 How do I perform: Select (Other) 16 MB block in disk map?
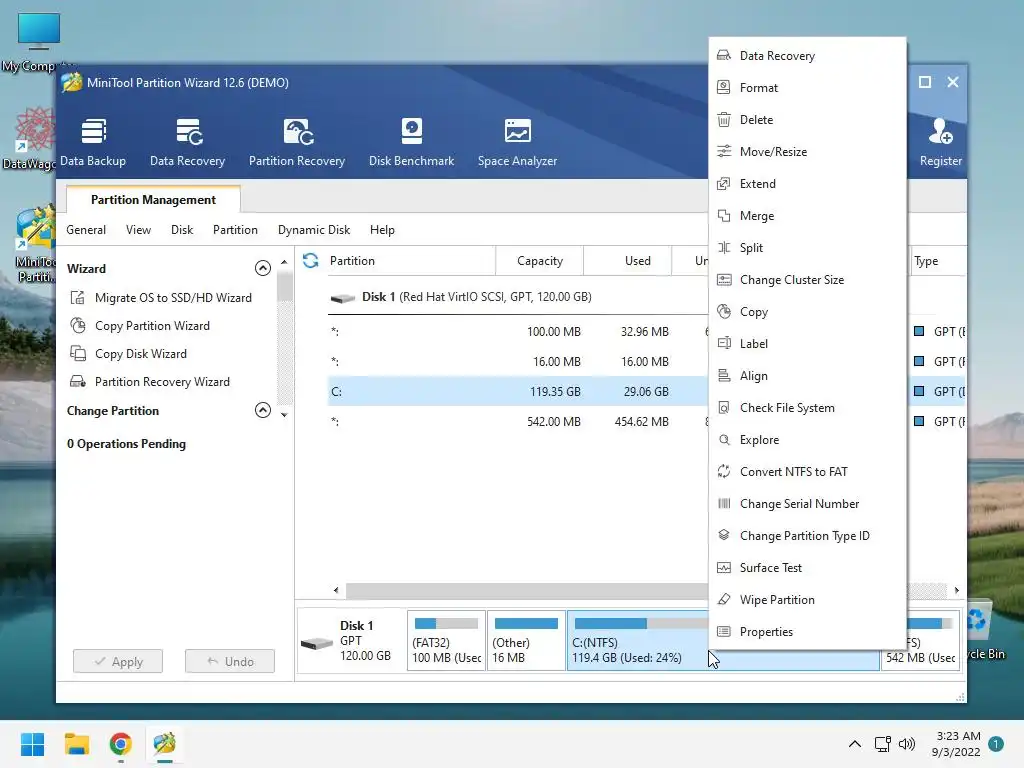(526, 640)
